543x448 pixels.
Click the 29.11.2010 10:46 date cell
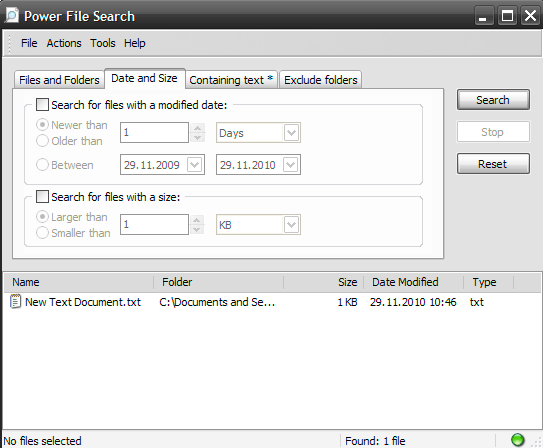pyautogui.click(x=413, y=302)
